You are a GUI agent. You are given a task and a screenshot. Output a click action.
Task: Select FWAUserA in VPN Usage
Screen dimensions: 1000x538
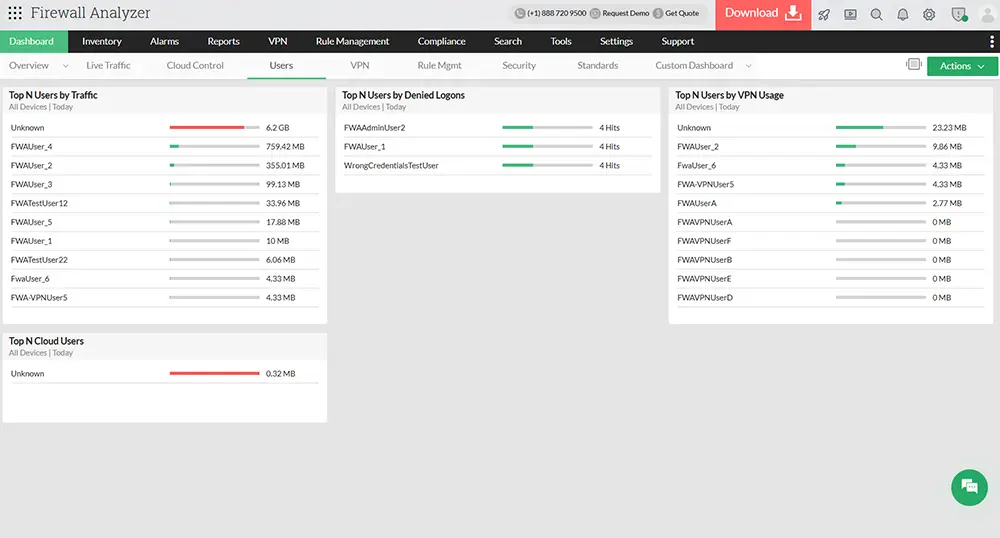point(696,203)
